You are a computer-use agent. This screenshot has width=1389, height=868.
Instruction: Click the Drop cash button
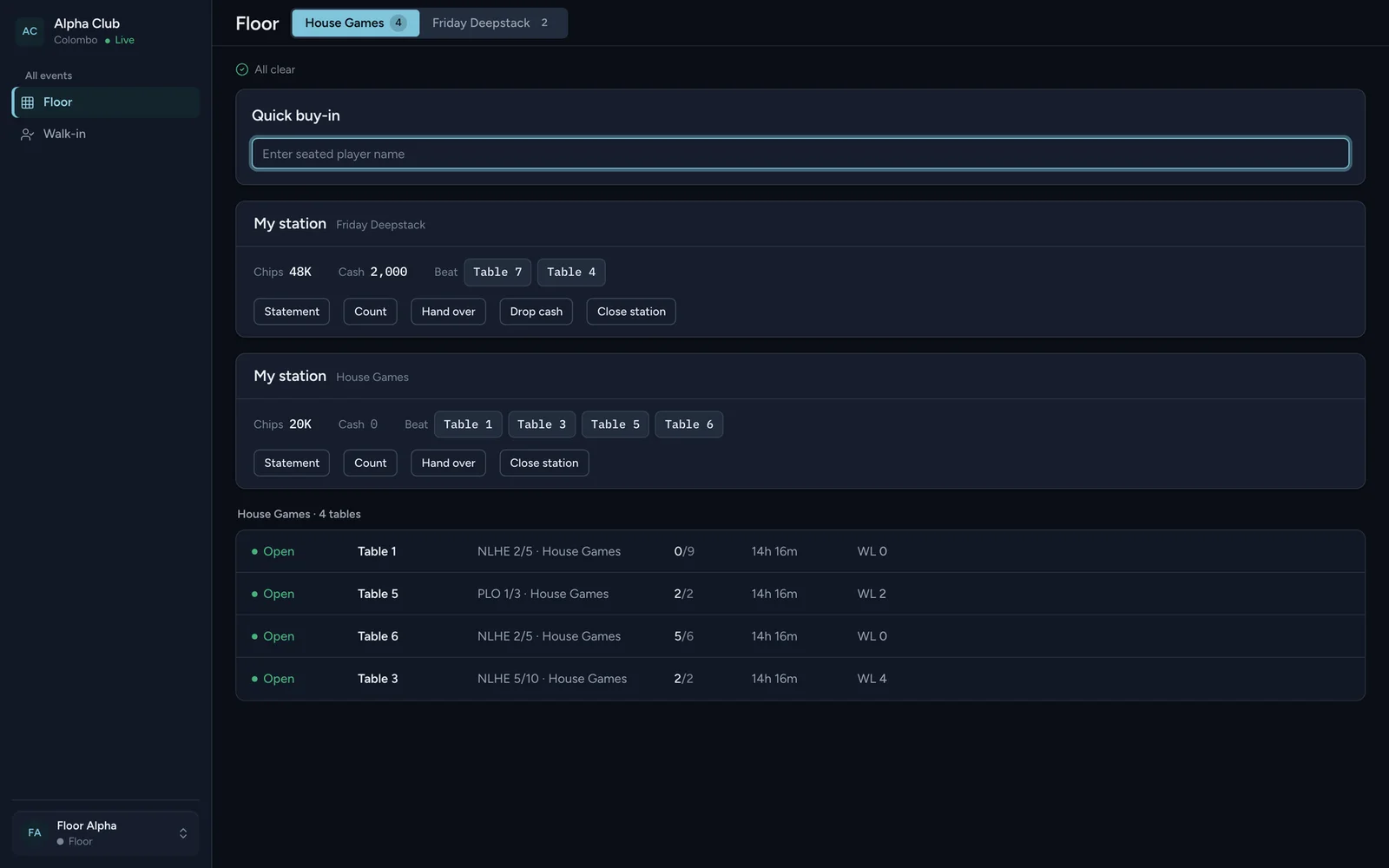point(537,312)
